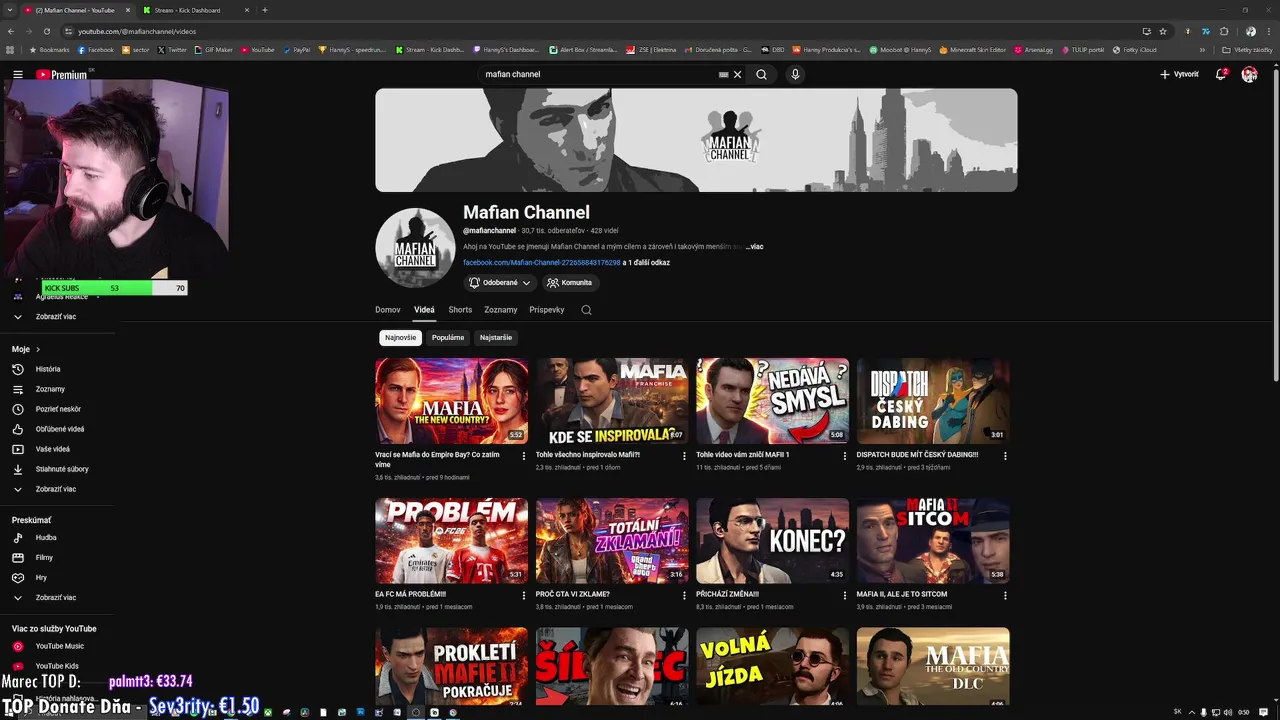Start voice search with the microphone icon

pos(795,74)
